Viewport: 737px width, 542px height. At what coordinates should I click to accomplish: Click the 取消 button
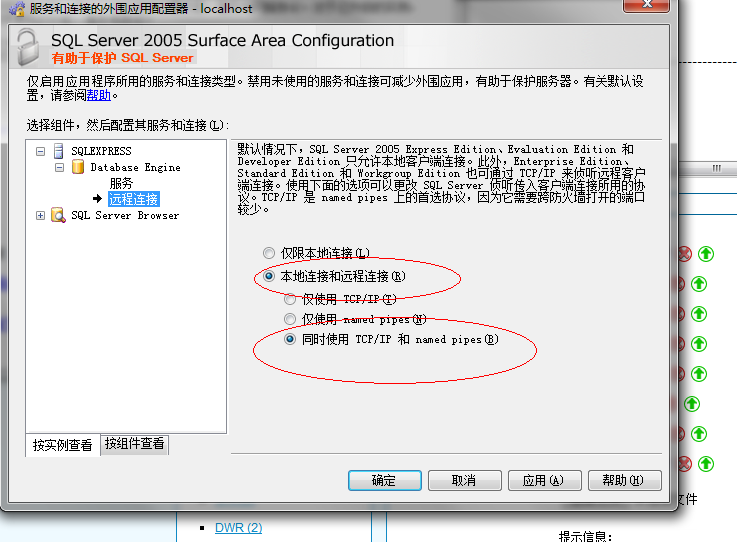tap(464, 480)
